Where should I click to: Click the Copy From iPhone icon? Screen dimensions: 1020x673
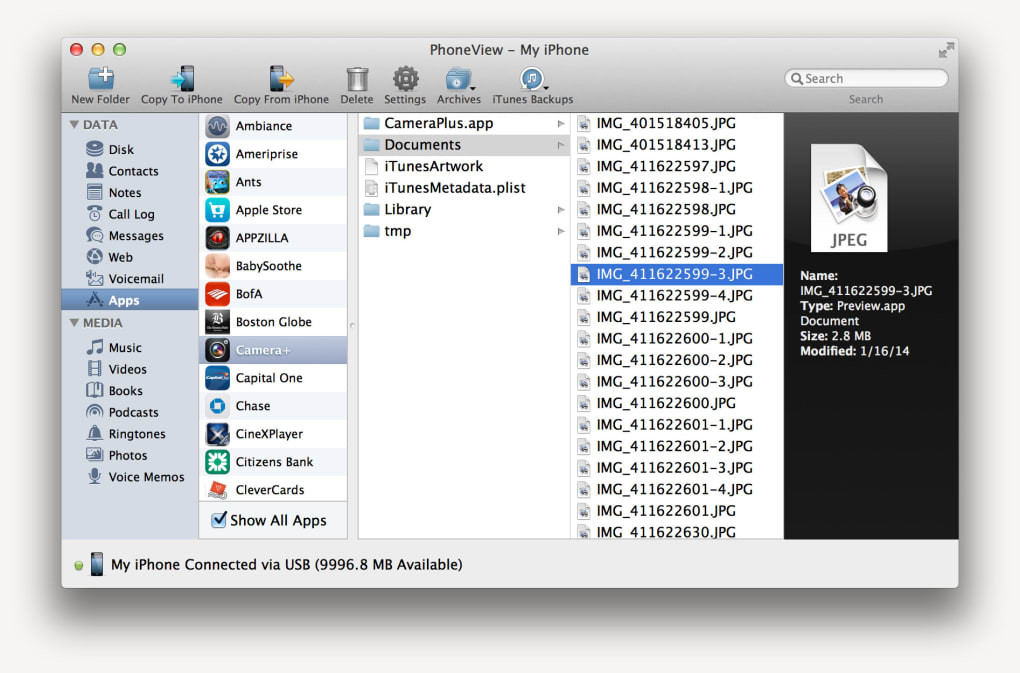[281, 79]
